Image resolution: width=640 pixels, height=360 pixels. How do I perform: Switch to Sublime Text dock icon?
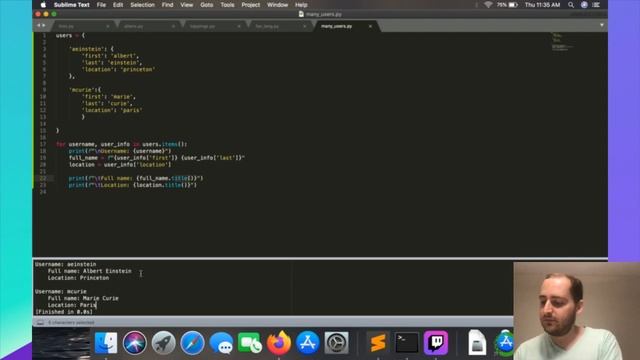[378, 342]
